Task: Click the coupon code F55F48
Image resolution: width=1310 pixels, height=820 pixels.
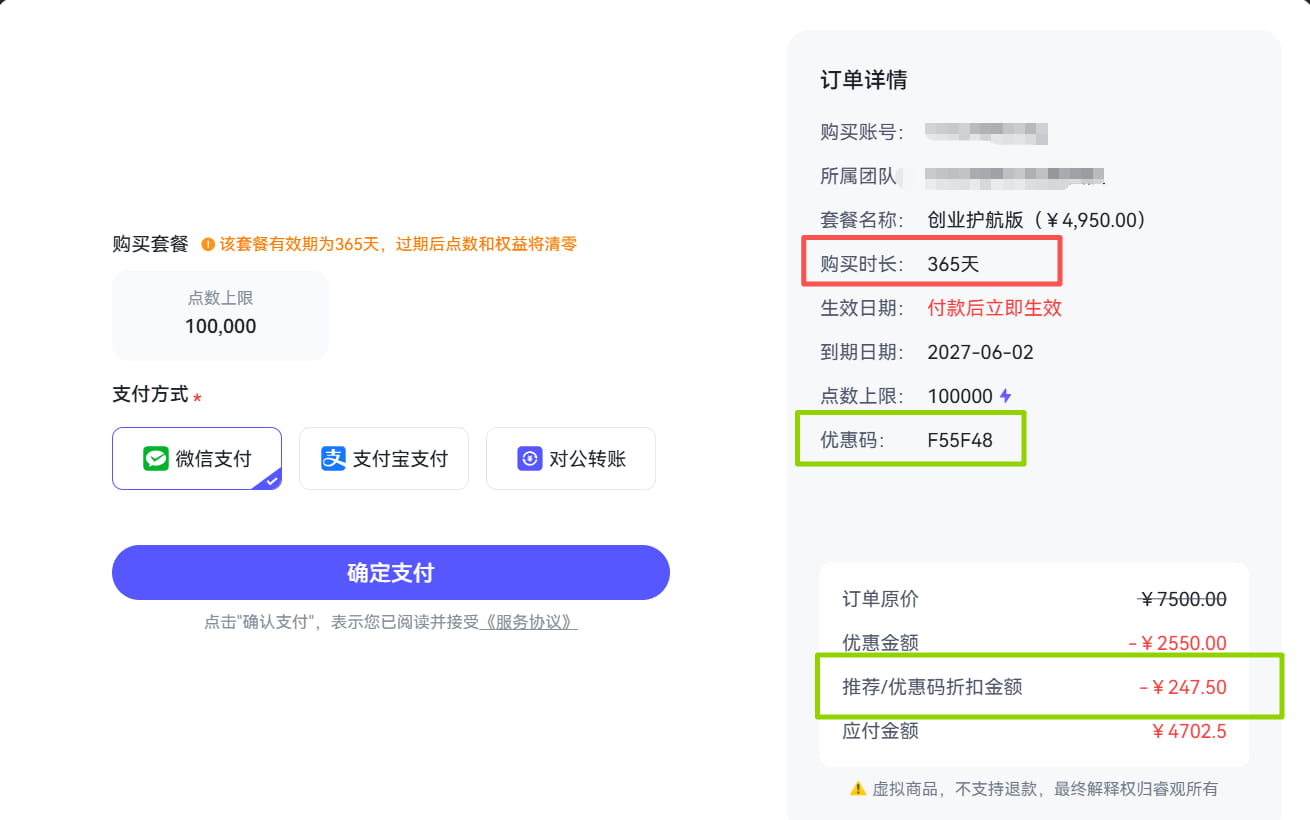Action: coord(960,440)
